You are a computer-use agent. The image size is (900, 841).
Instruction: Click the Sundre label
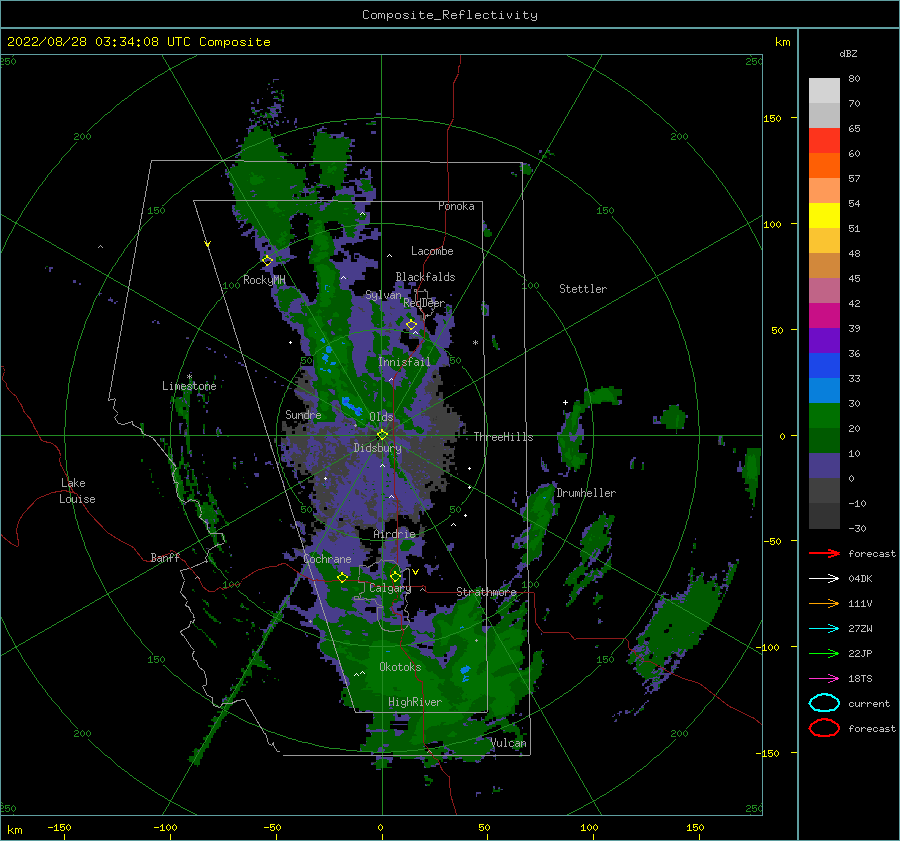coord(303,414)
